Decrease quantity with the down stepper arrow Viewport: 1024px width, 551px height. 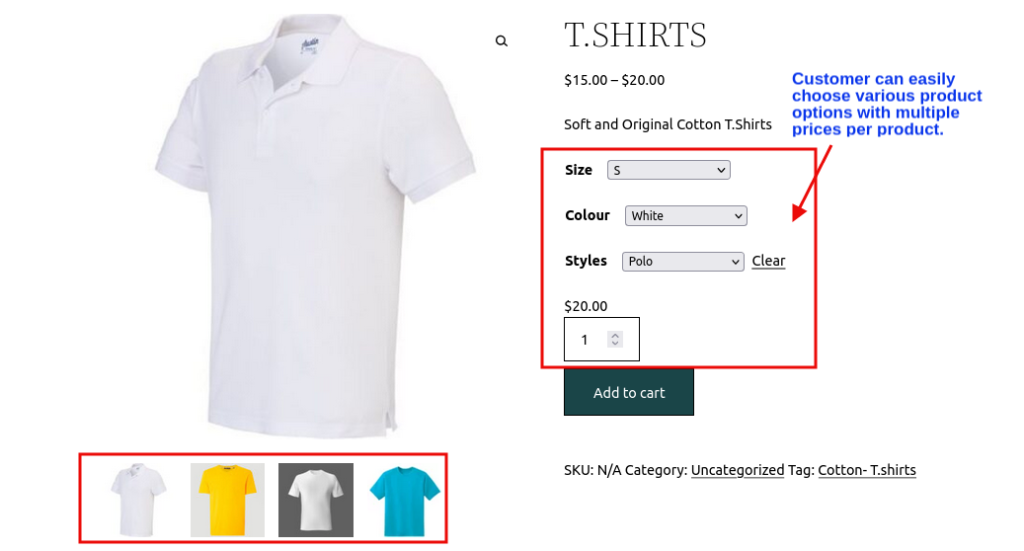(615, 343)
